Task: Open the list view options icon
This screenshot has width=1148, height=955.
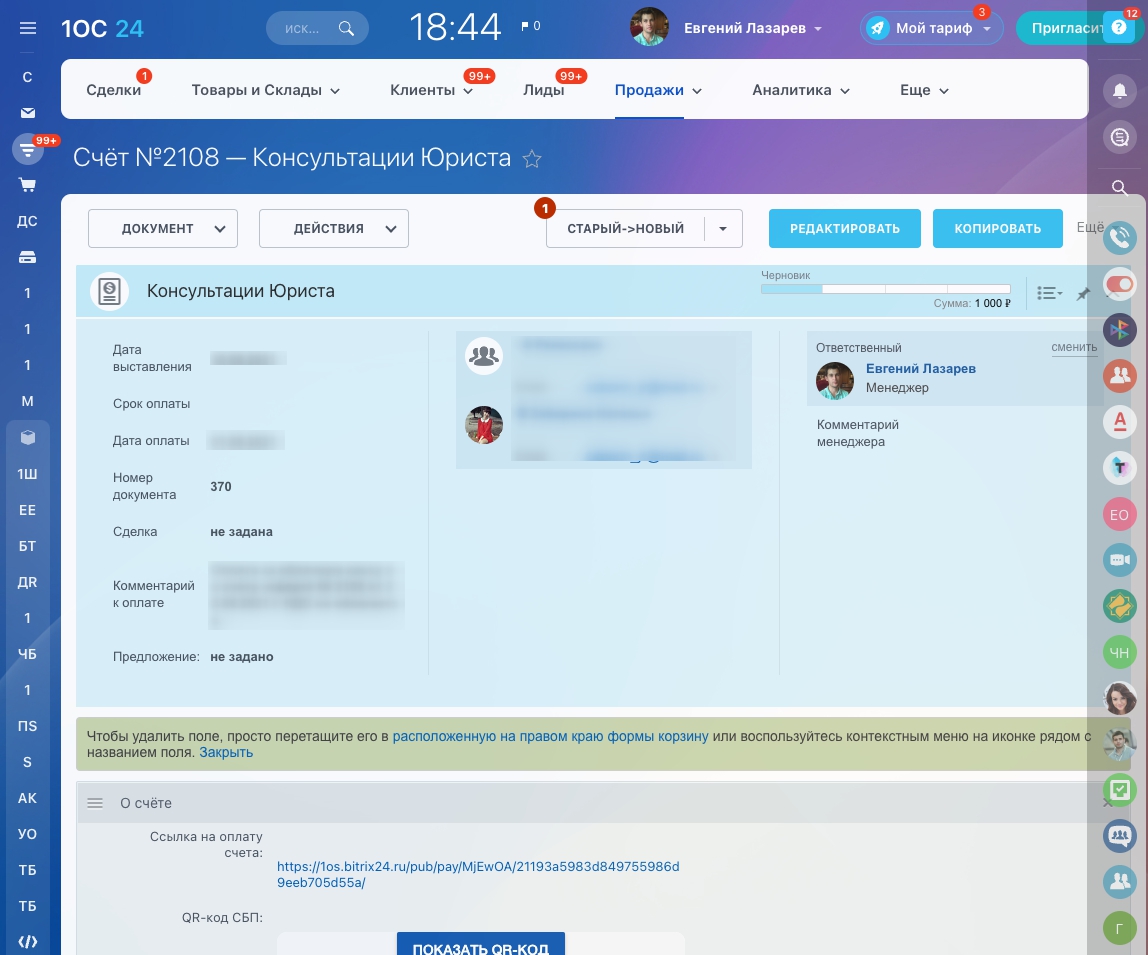Action: point(1050,293)
